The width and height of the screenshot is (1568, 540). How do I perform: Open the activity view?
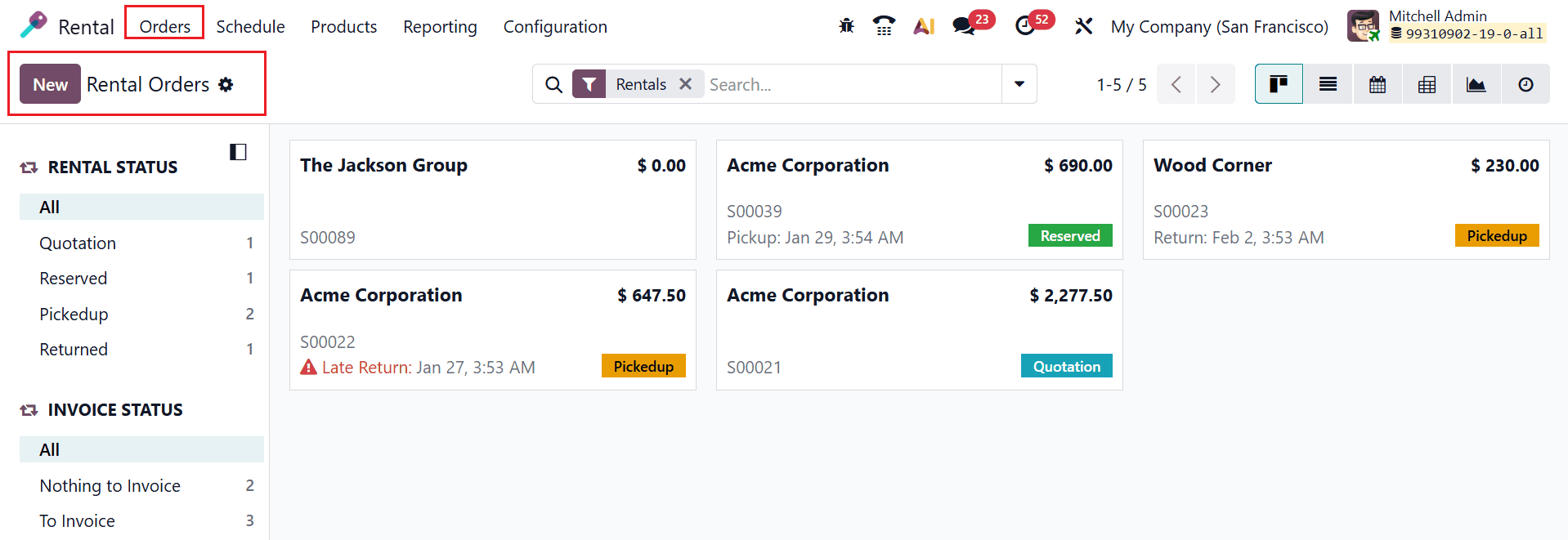pos(1525,83)
